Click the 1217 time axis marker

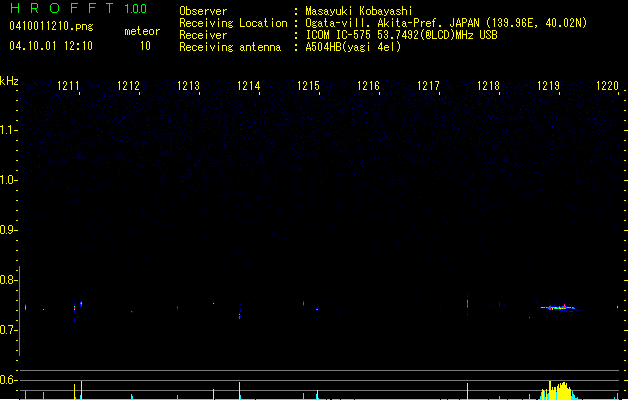[x=428, y=86]
